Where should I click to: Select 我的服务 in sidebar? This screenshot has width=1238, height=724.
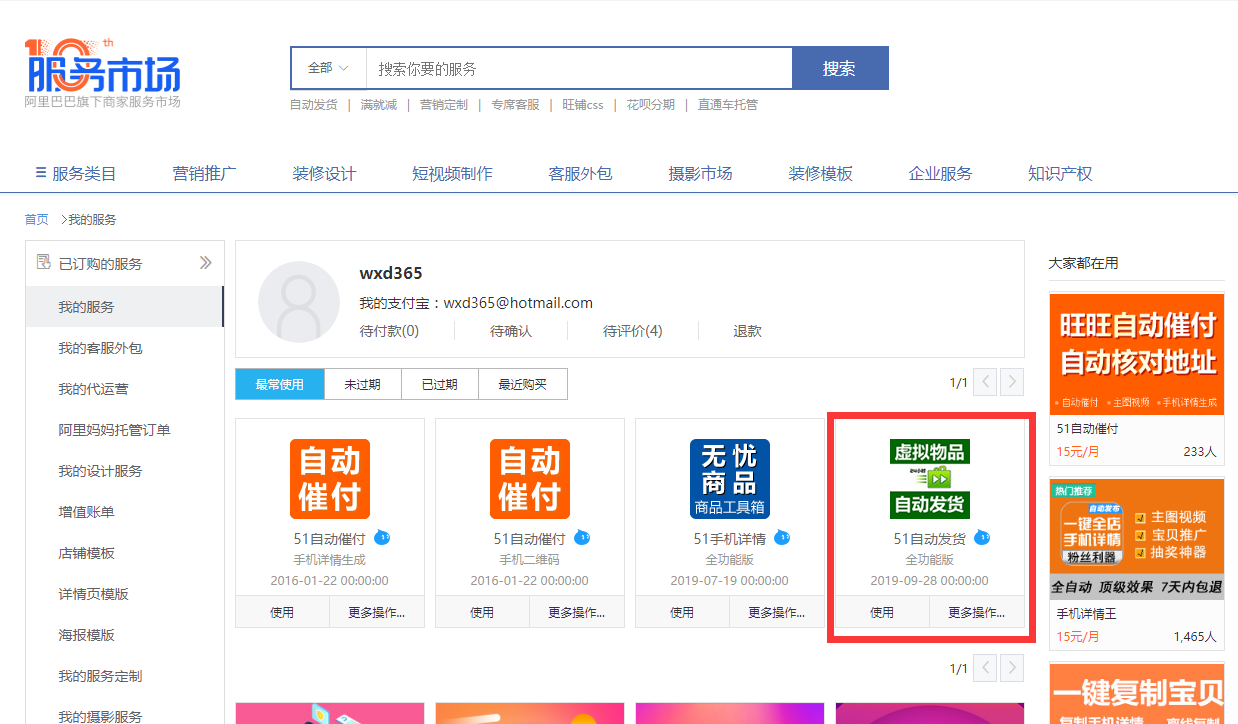coord(124,307)
